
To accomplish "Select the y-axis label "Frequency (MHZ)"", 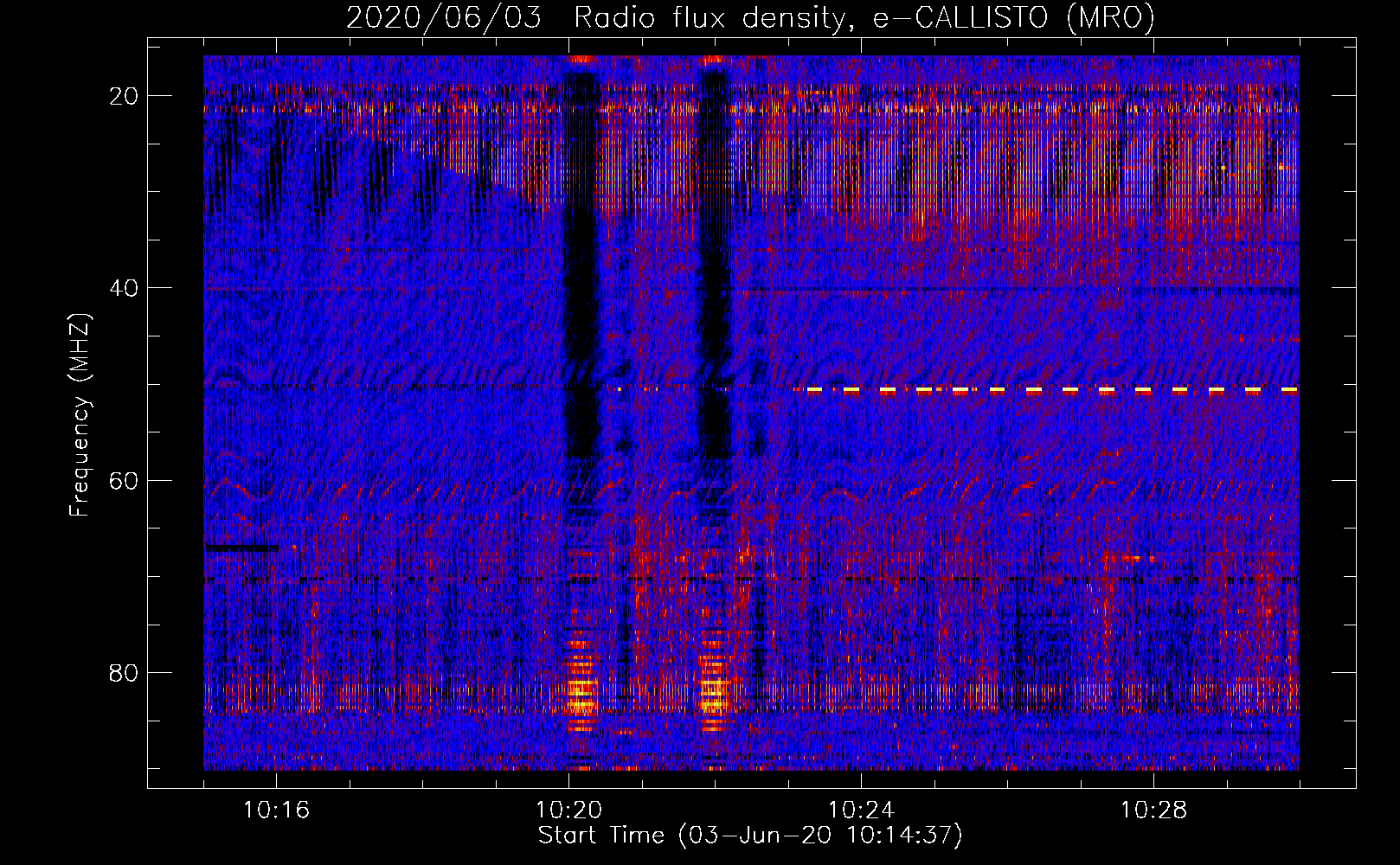I will tap(80, 415).
